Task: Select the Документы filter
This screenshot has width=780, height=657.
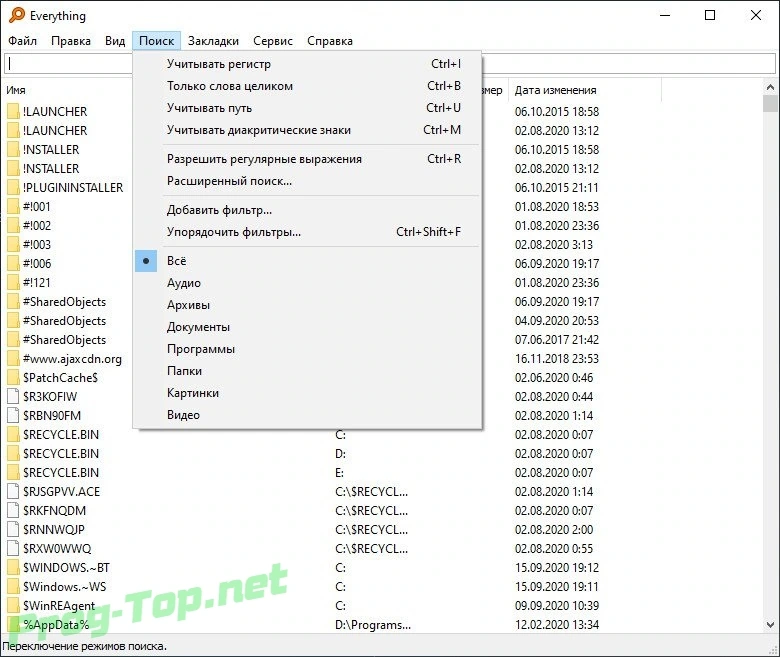Action: 307,327
